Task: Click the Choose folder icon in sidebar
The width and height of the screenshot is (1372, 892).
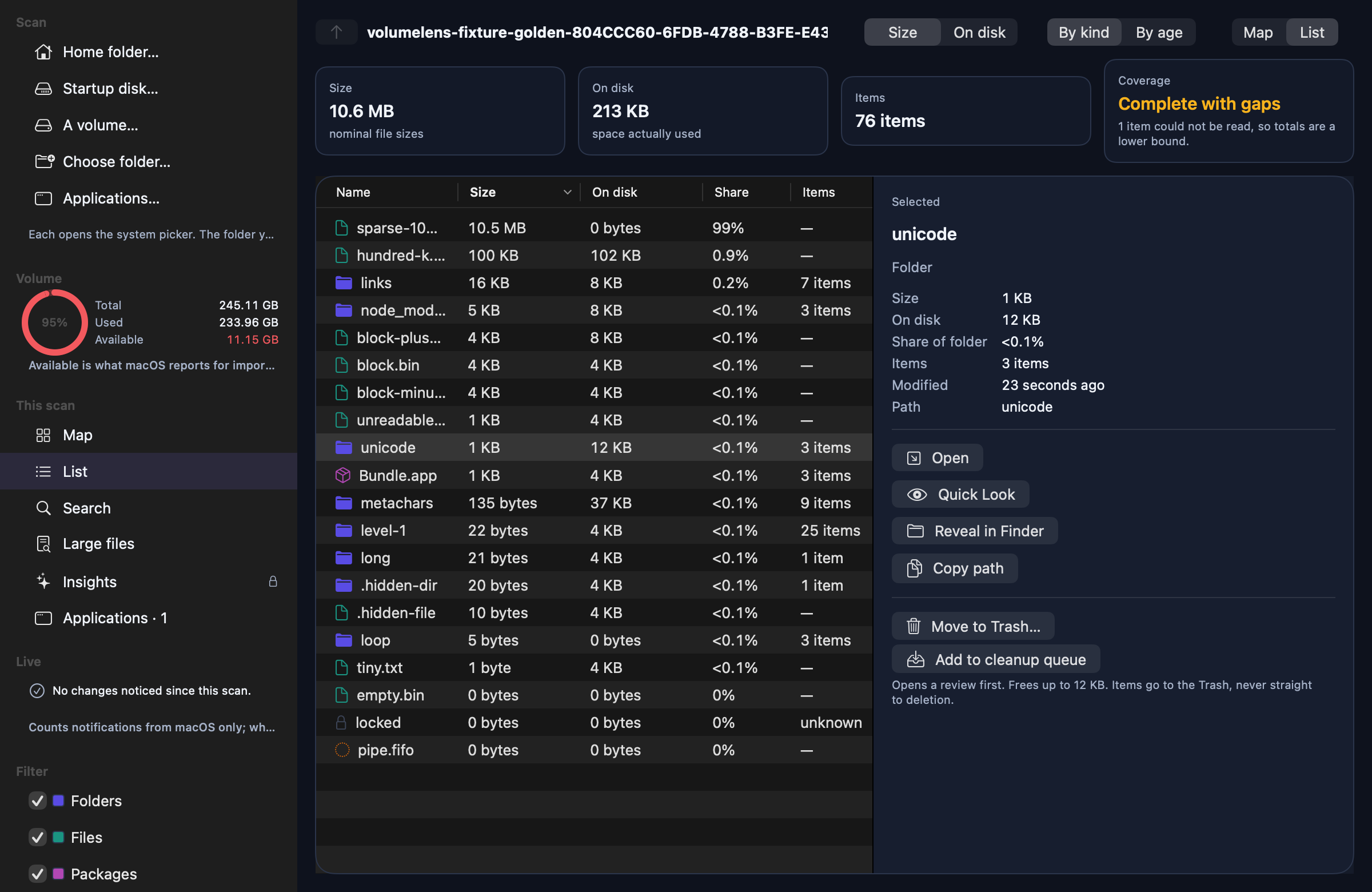Action: [x=45, y=161]
